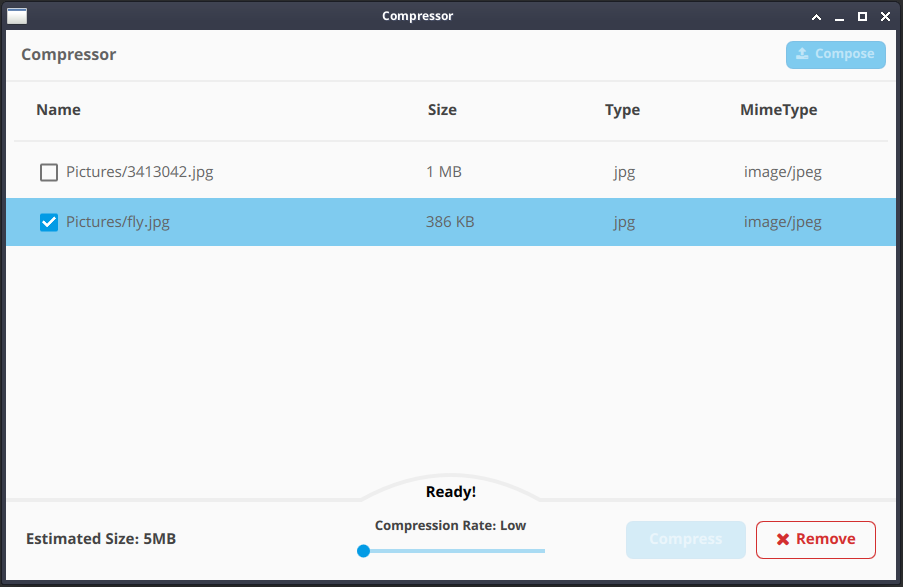903x587 pixels.
Task: Click the Compression Rate slider handle
Action: point(363,550)
